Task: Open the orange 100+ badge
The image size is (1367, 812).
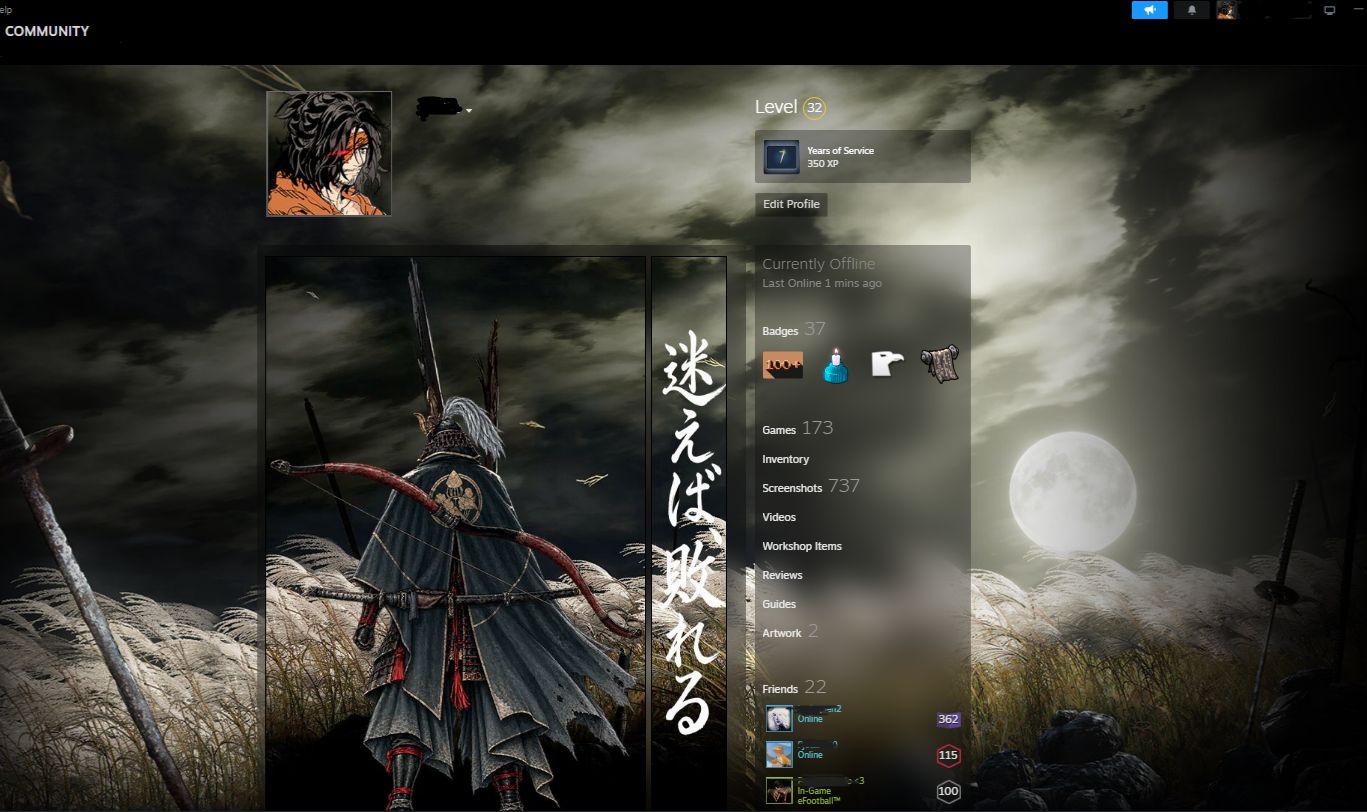Action: click(x=782, y=365)
